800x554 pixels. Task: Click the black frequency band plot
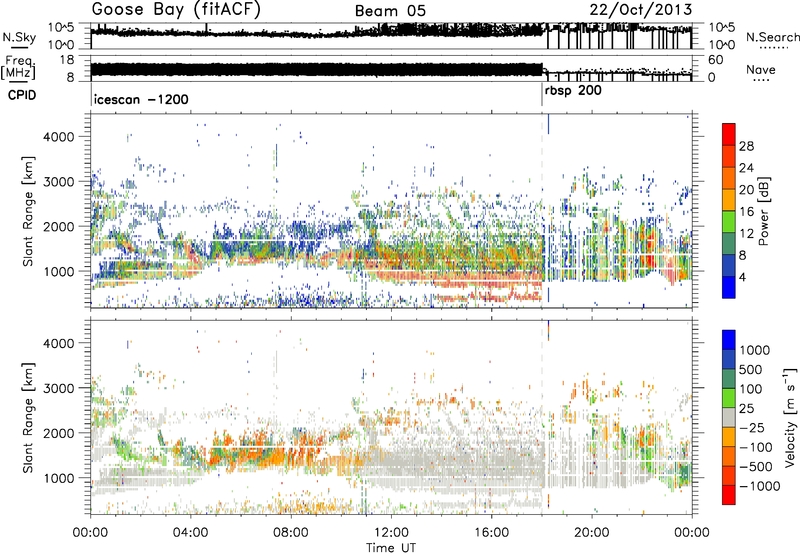coord(316,69)
